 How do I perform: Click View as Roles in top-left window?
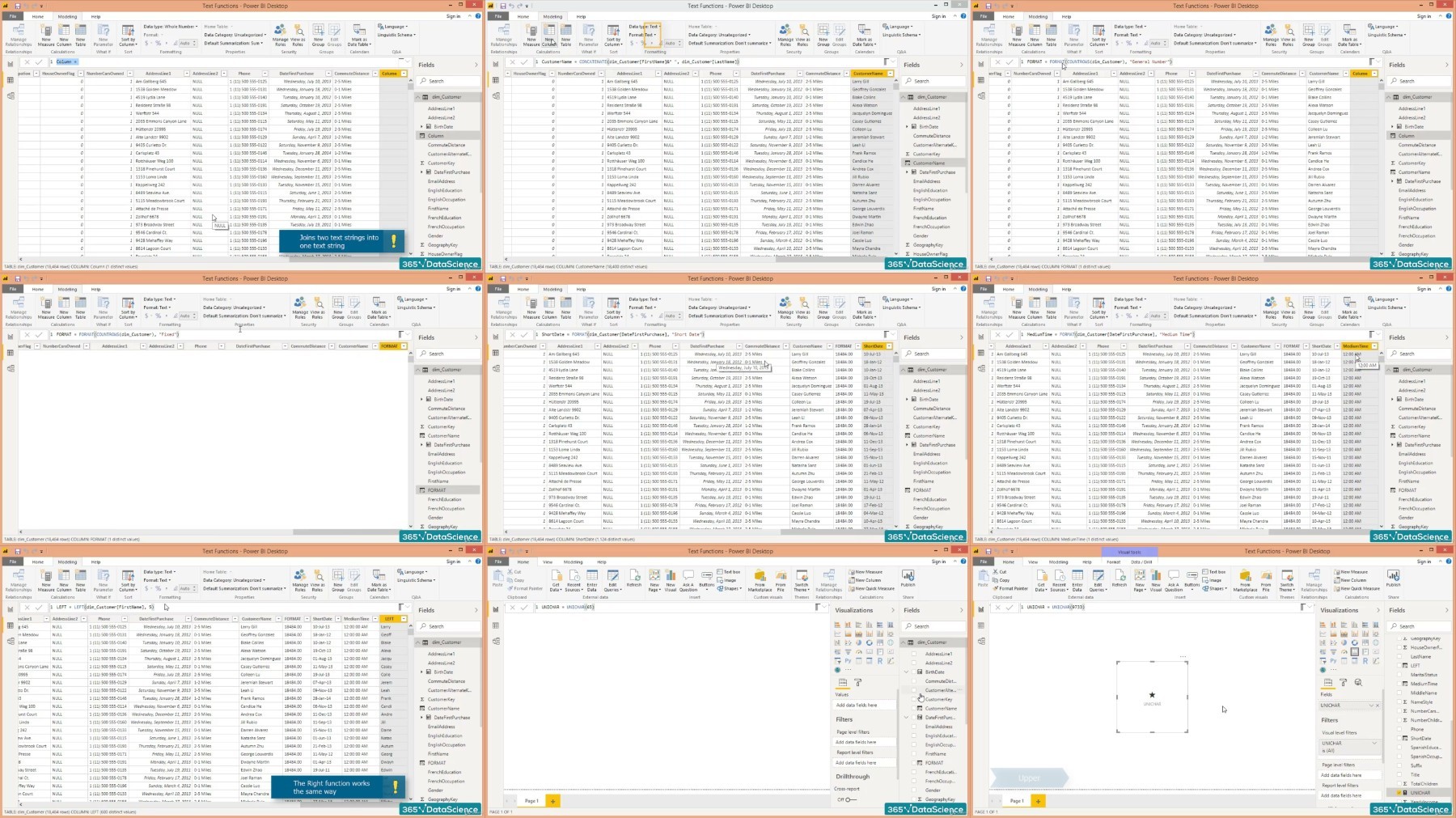coord(298,36)
